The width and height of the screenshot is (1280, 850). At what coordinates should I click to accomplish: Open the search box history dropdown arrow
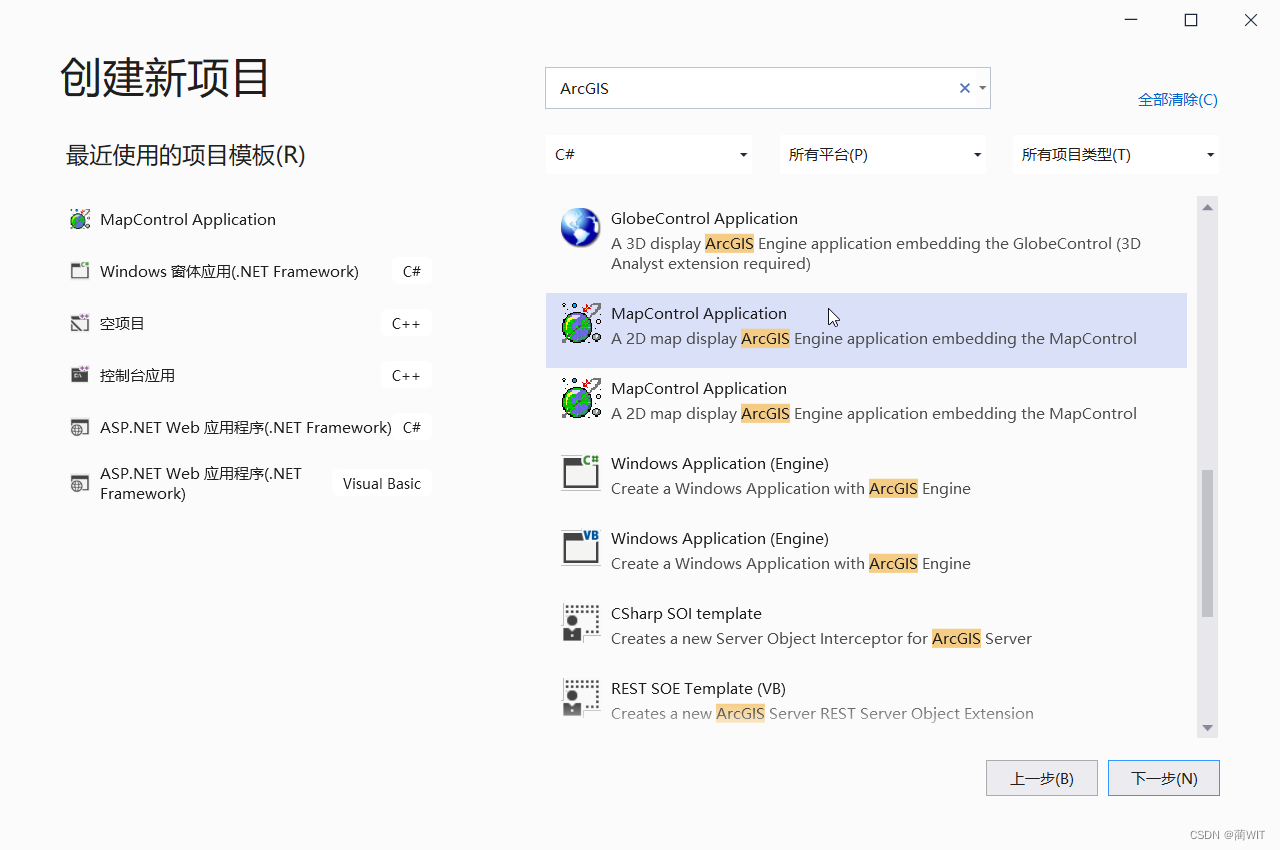983,88
